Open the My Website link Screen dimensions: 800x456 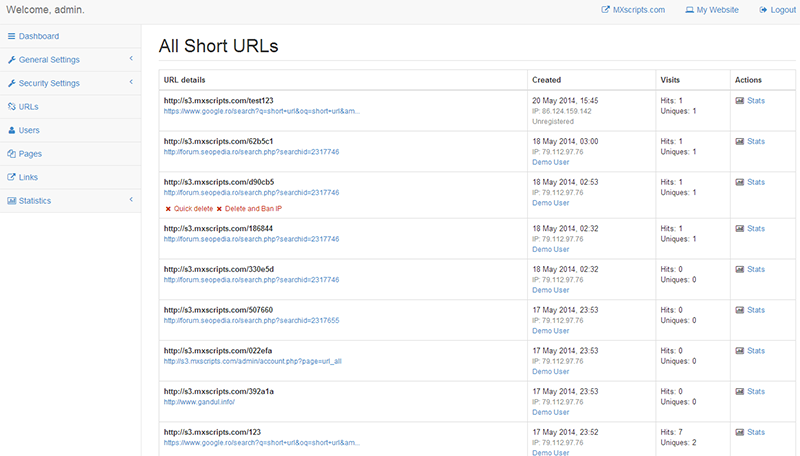pos(717,10)
